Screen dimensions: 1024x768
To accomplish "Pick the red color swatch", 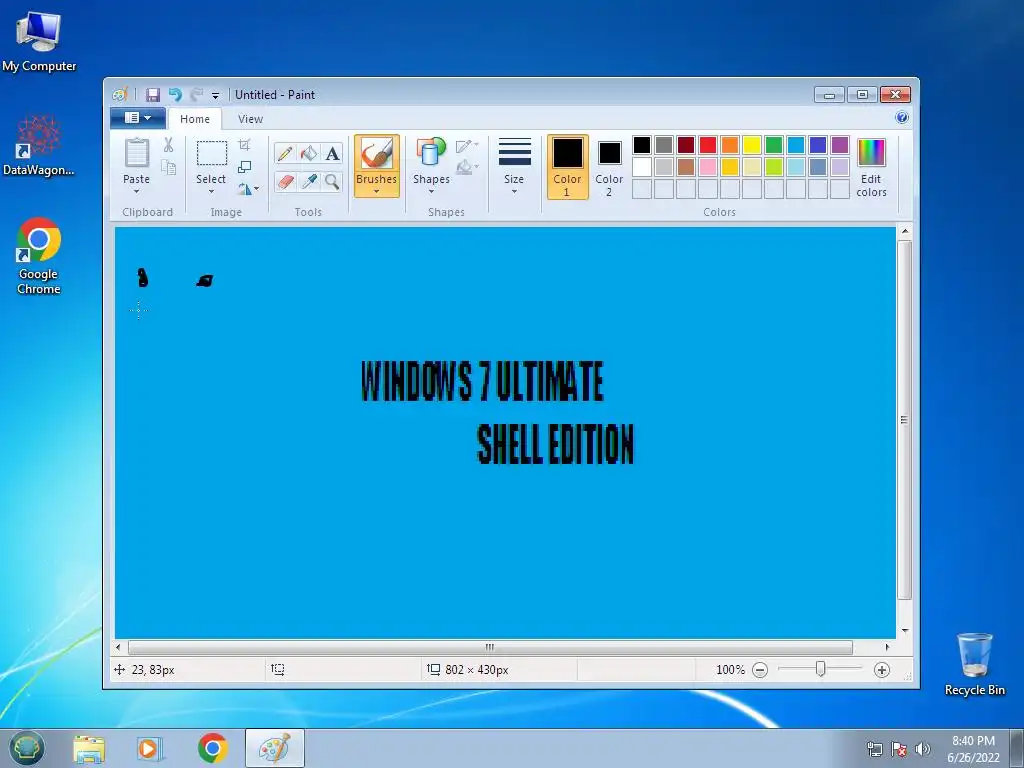I will tap(708, 145).
